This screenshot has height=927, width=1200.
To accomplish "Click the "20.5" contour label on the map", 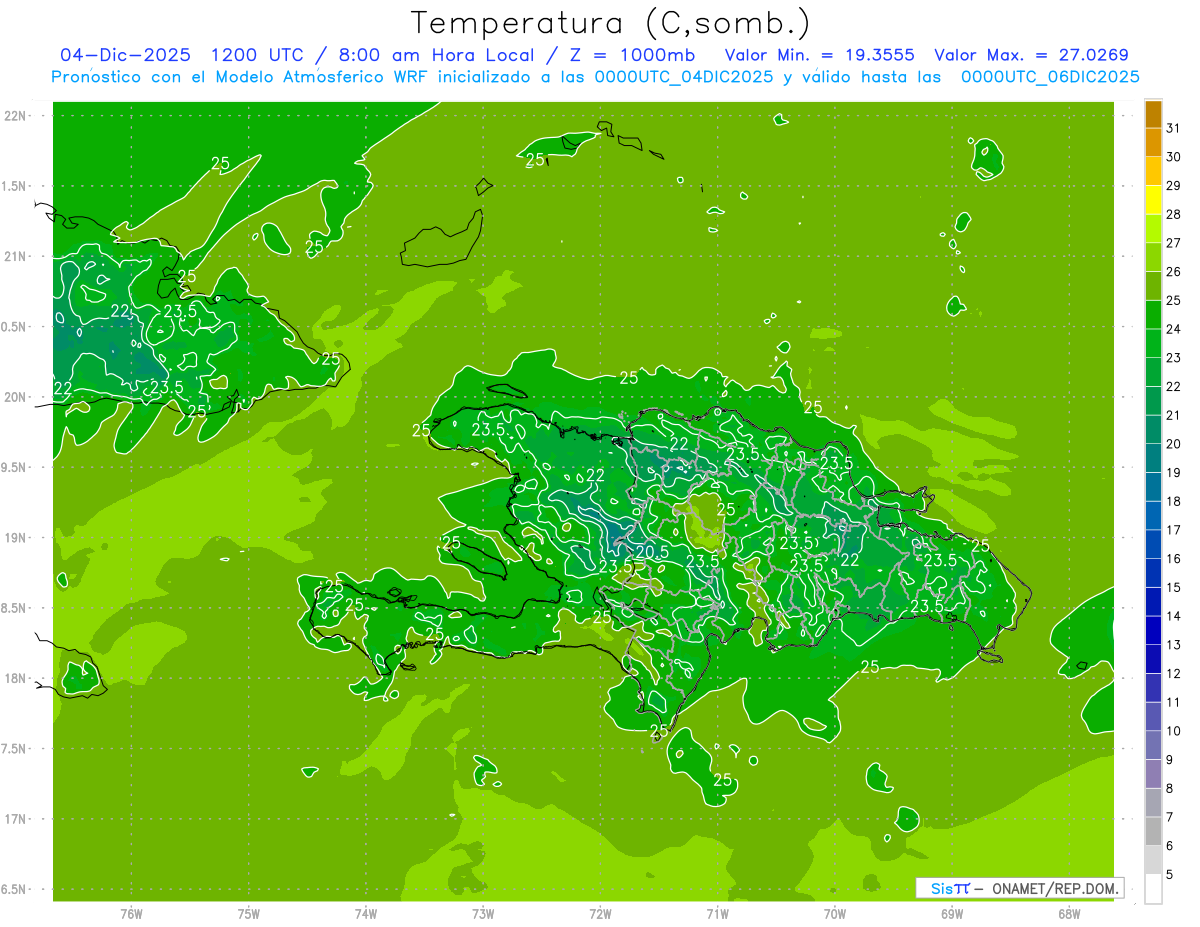I will [x=651, y=551].
